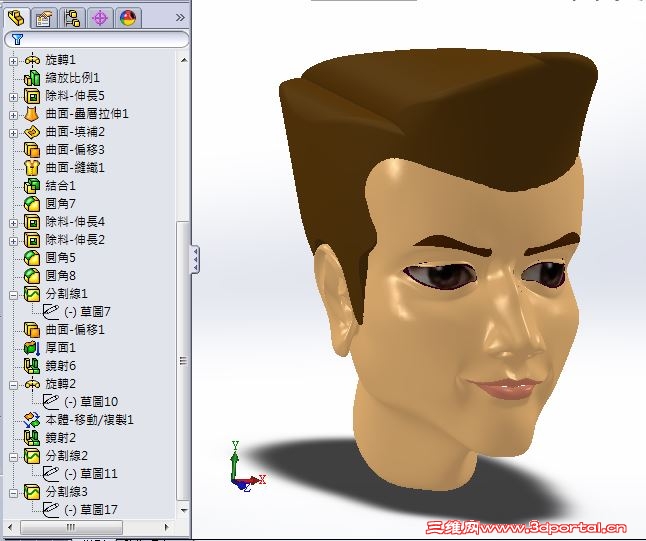Collapse the 分割線1 node
Screen dimensions: 646x541
pyautogui.click(x=13, y=295)
